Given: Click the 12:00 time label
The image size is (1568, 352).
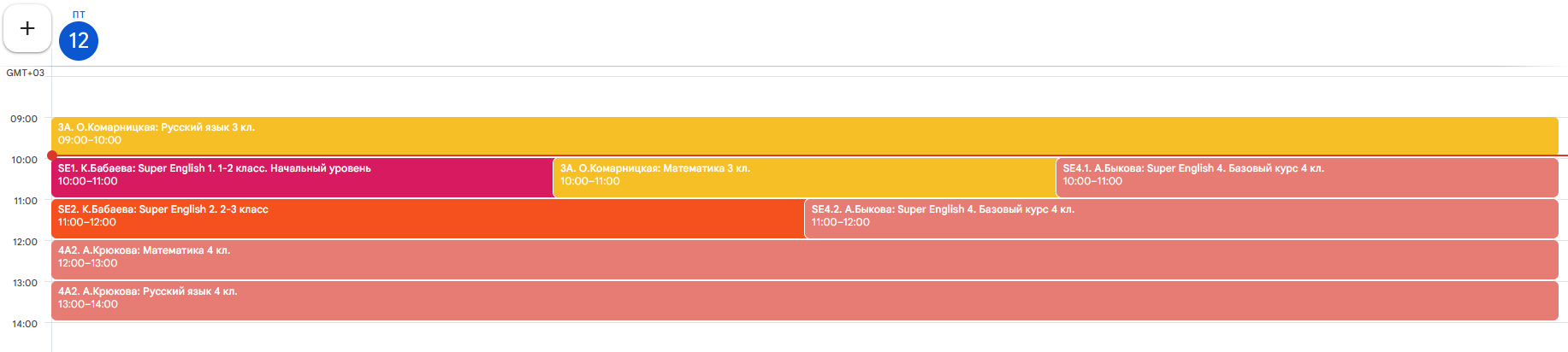Looking at the screenshot, I should 24,242.
